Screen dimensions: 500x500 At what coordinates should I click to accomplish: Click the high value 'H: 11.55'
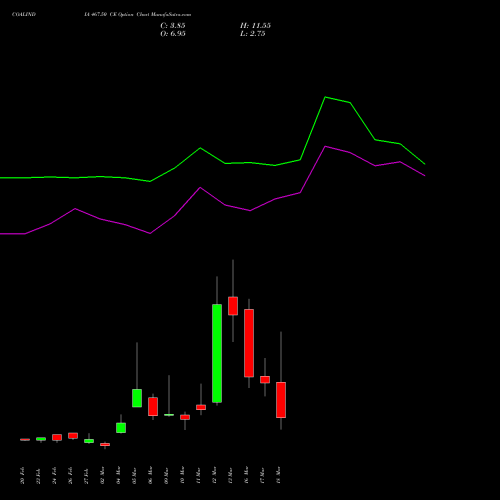click(255, 26)
